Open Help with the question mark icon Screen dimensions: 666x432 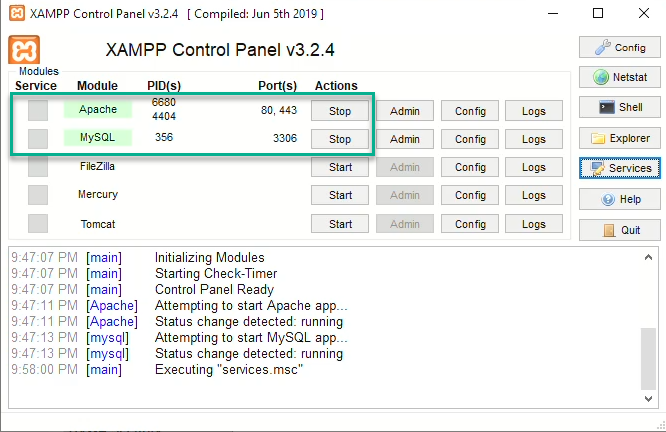pos(620,199)
